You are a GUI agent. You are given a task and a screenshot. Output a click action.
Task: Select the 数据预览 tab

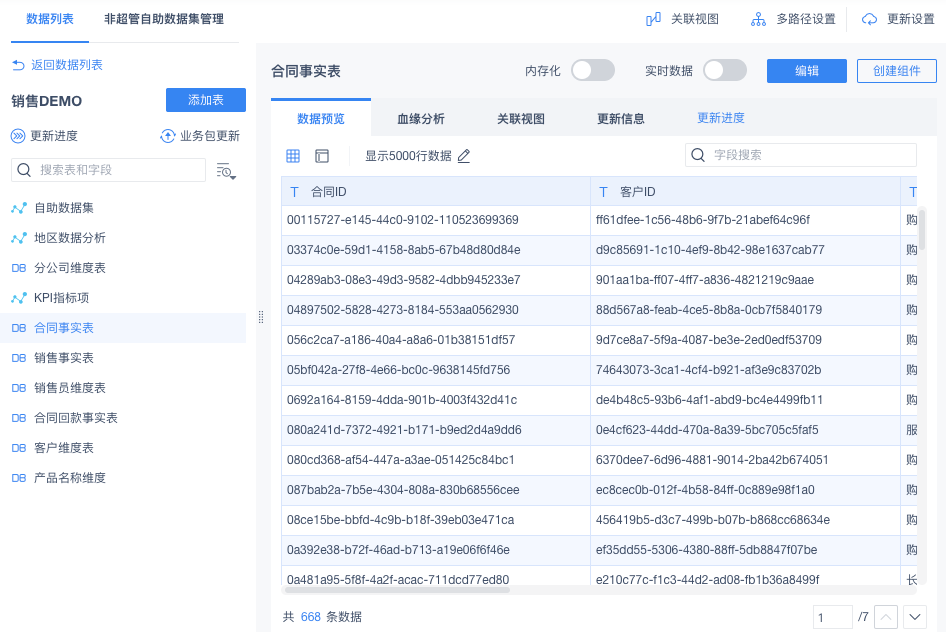[321, 119]
